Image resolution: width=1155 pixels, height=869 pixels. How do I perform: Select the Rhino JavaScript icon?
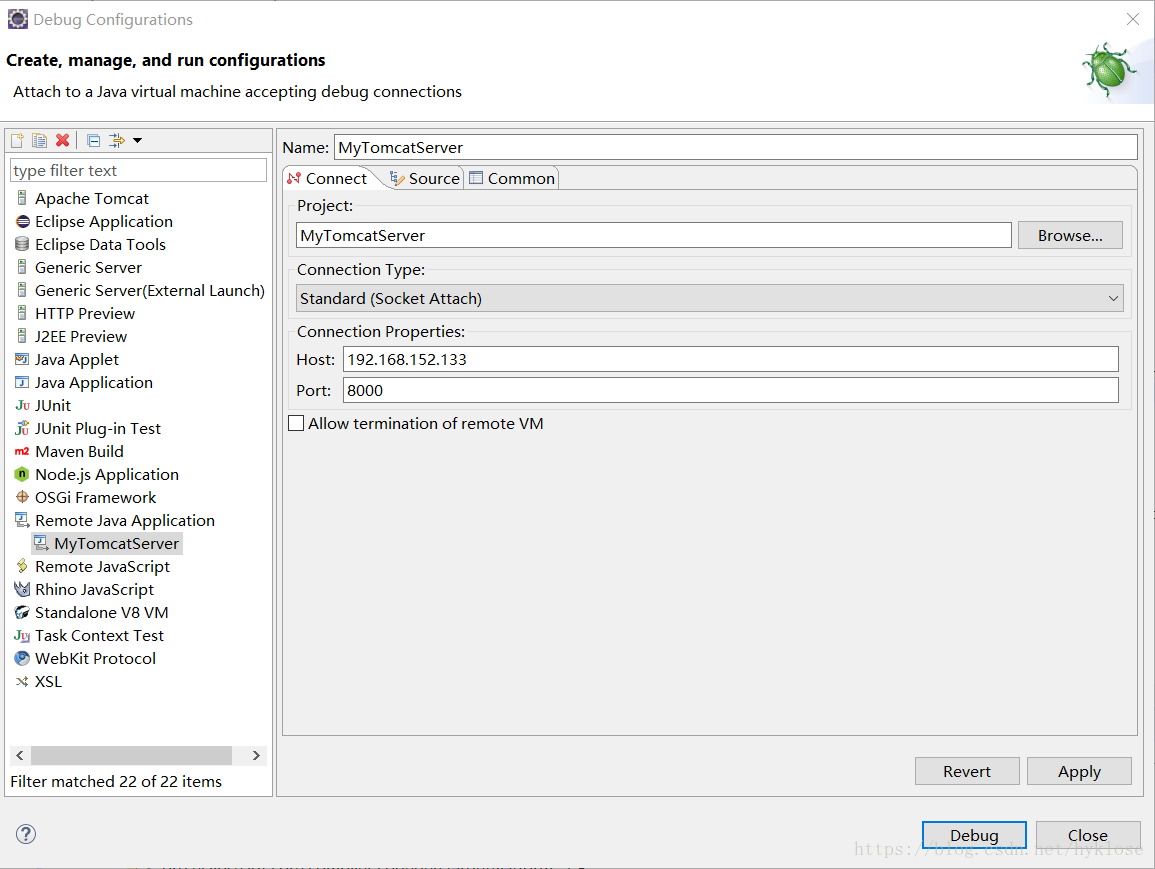(22, 589)
